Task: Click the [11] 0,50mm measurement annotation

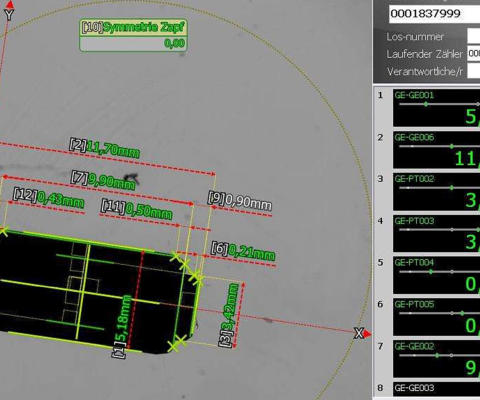Action: click(x=137, y=210)
